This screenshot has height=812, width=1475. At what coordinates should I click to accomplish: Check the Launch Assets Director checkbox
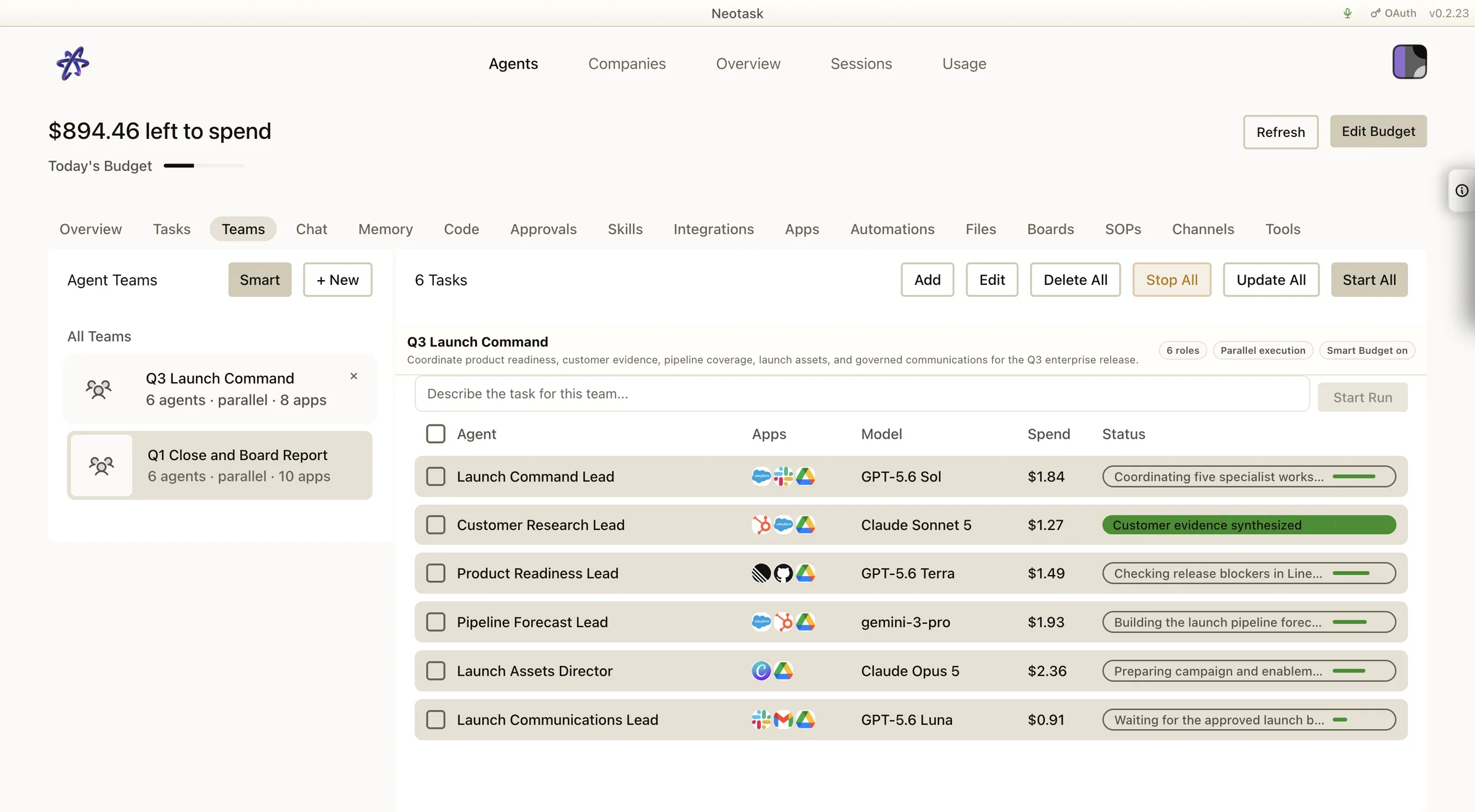(x=436, y=671)
